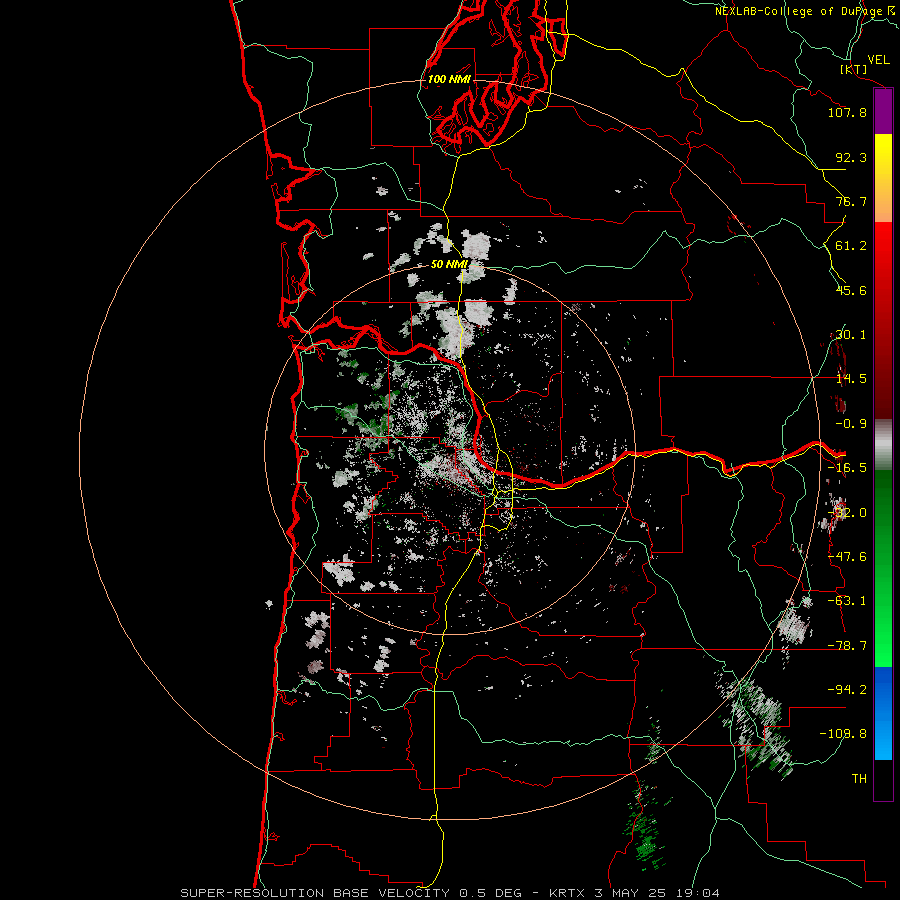Pick the gray near-zero color bar segment
Image resolution: width=900 pixels, height=900 pixels.
883,445
